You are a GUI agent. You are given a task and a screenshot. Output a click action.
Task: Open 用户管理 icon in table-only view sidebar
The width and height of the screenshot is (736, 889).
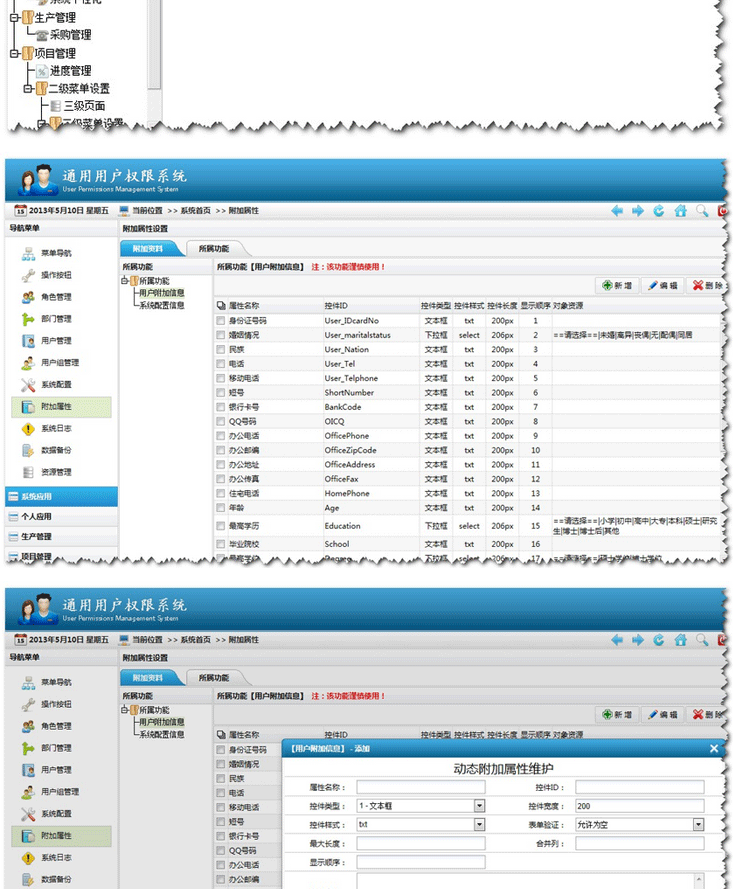pos(28,341)
